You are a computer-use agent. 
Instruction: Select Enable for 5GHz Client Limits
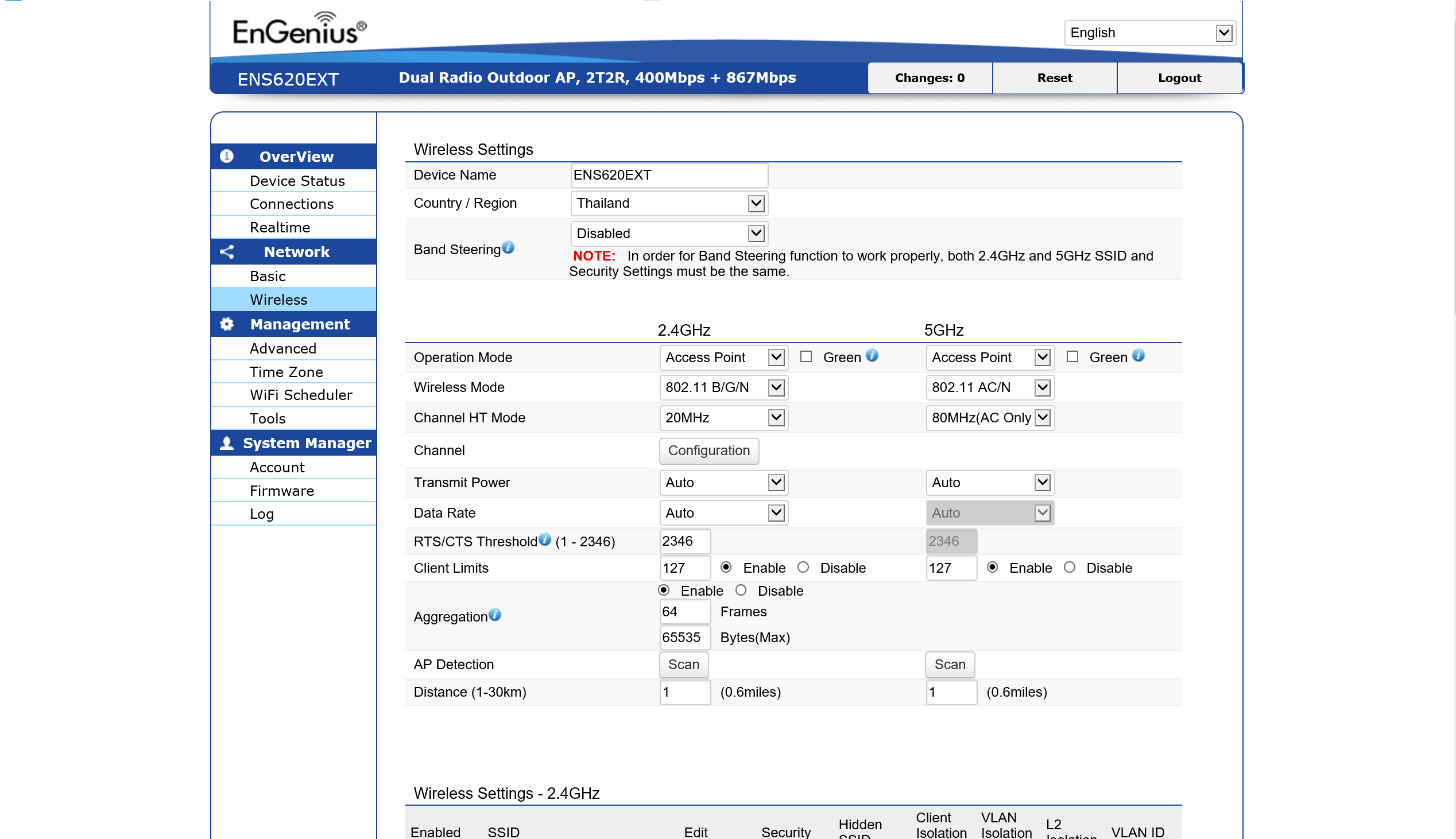[x=993, y=568]
